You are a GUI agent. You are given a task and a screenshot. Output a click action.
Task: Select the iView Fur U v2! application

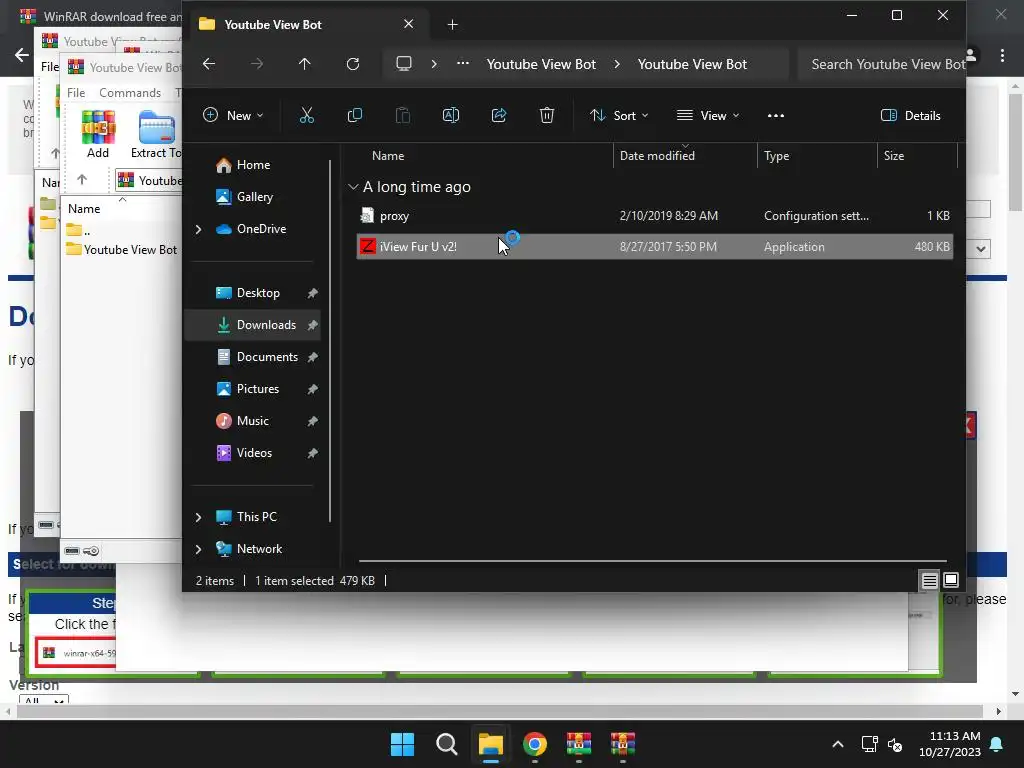(x=654, y=247)
